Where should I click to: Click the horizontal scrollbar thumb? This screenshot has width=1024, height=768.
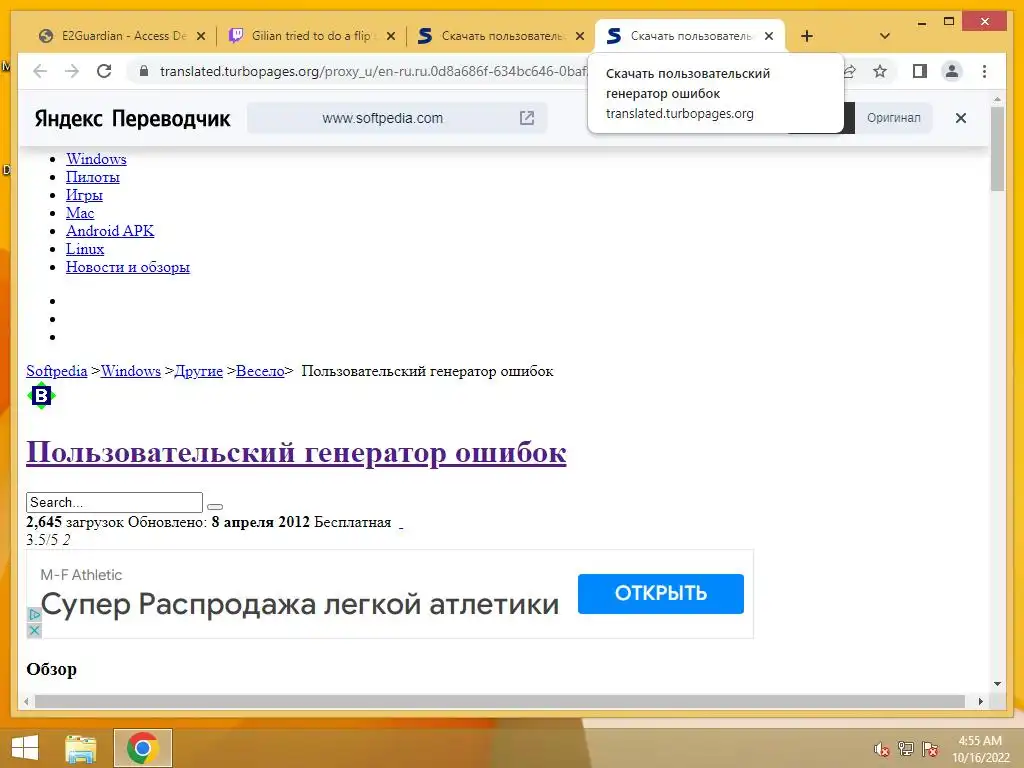tap(500, 701)
